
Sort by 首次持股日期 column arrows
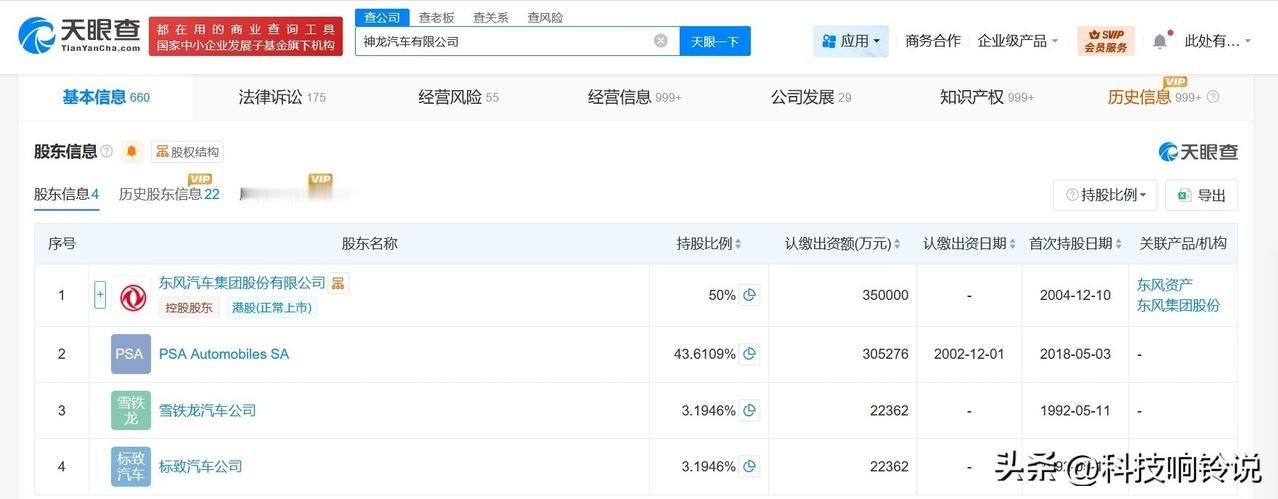point(1118,244)
